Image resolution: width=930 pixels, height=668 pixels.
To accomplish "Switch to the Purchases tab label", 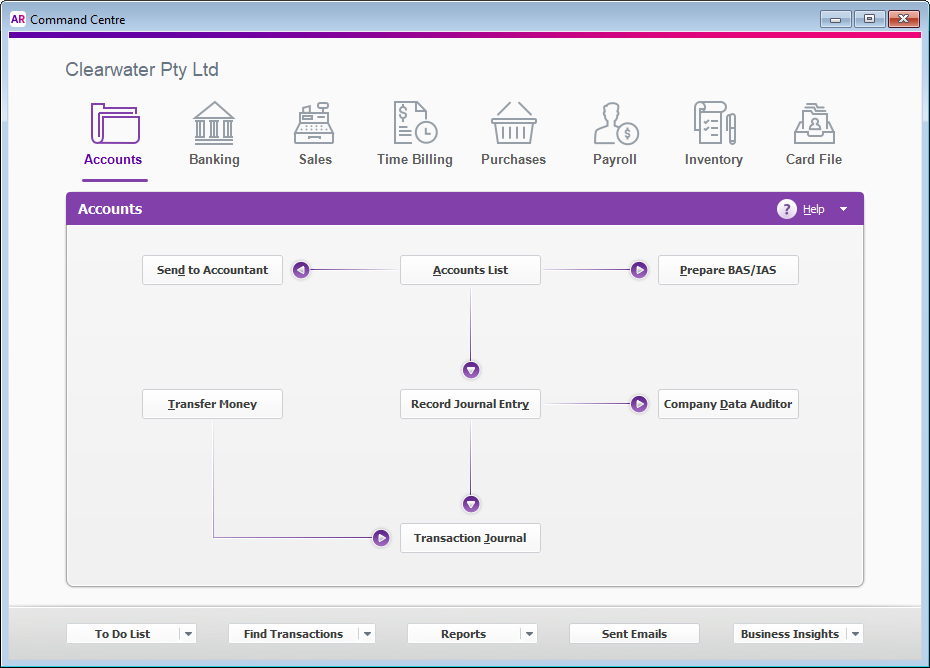I will click(513, 160).
